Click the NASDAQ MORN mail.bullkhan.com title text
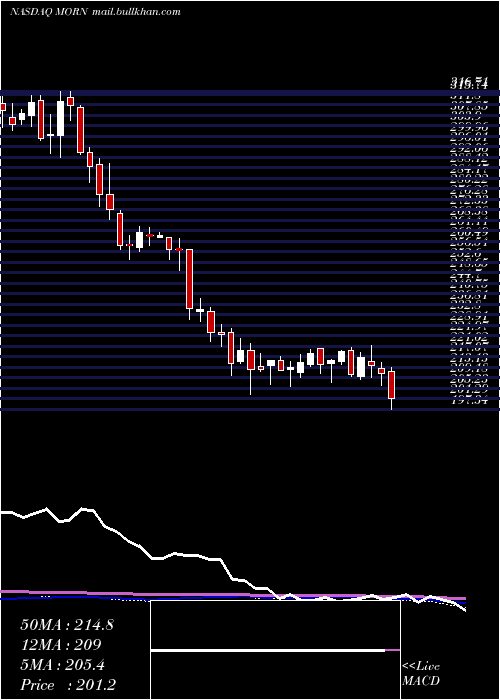500x700 pixels. pos(95,12)
